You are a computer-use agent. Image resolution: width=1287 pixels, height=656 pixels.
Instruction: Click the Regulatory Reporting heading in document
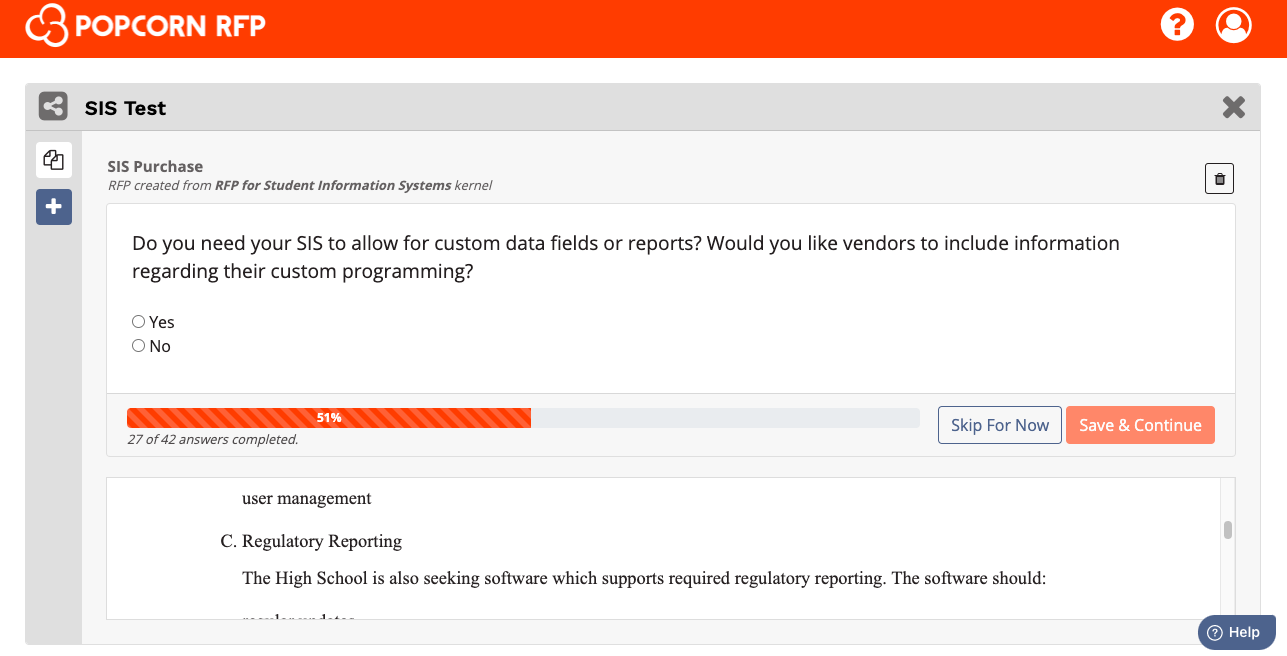pyautogui.click(x=321, y=541)
